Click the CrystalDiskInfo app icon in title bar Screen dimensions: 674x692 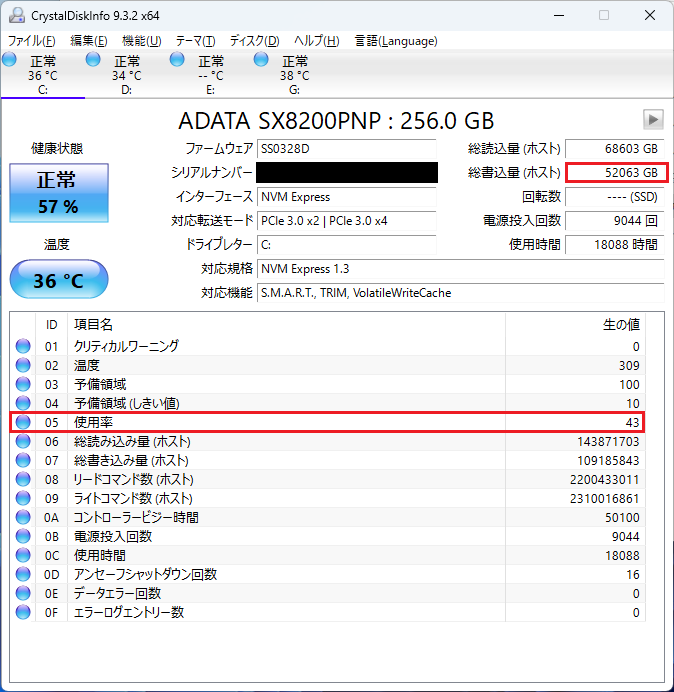(17, 15)
